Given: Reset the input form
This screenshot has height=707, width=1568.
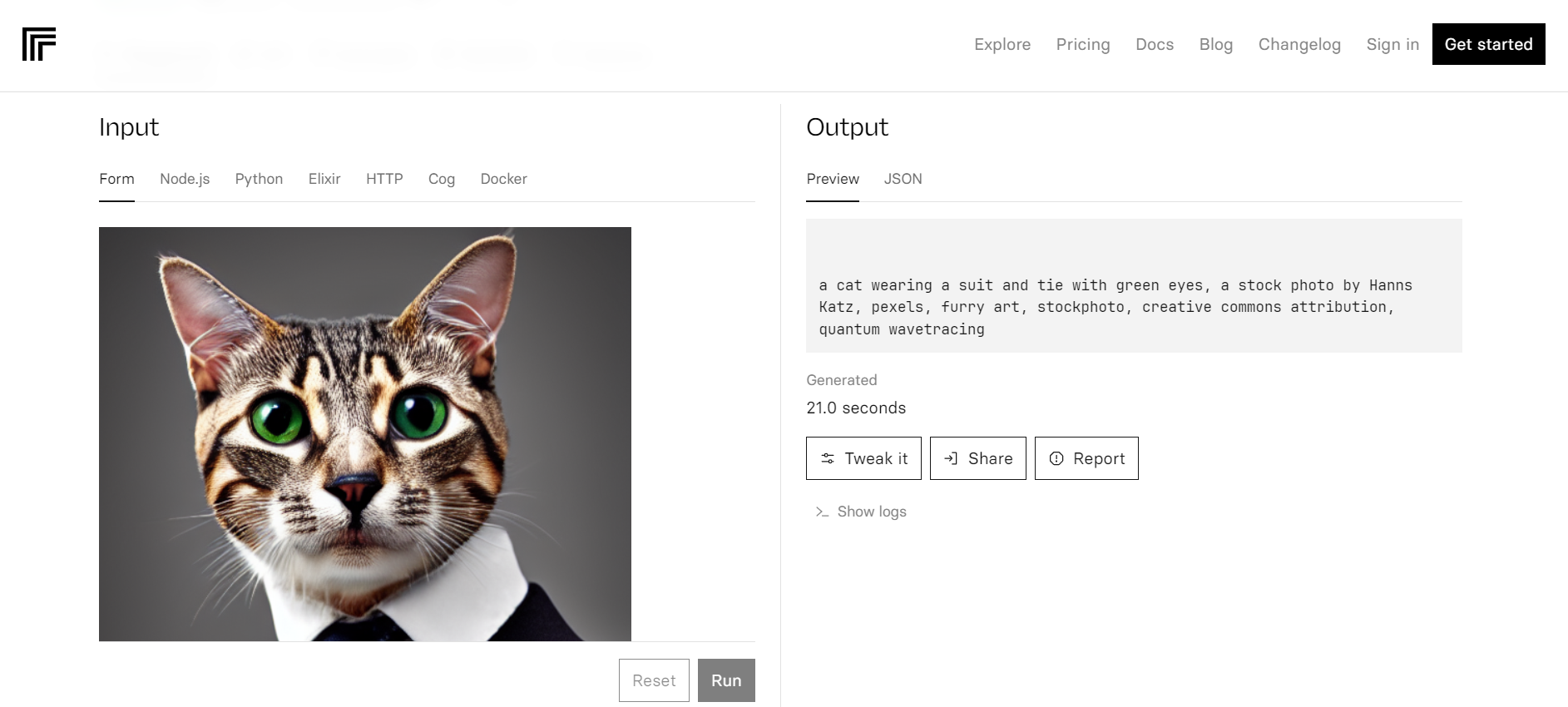Looking at the screenshot, I should click(x=654, y=680).
